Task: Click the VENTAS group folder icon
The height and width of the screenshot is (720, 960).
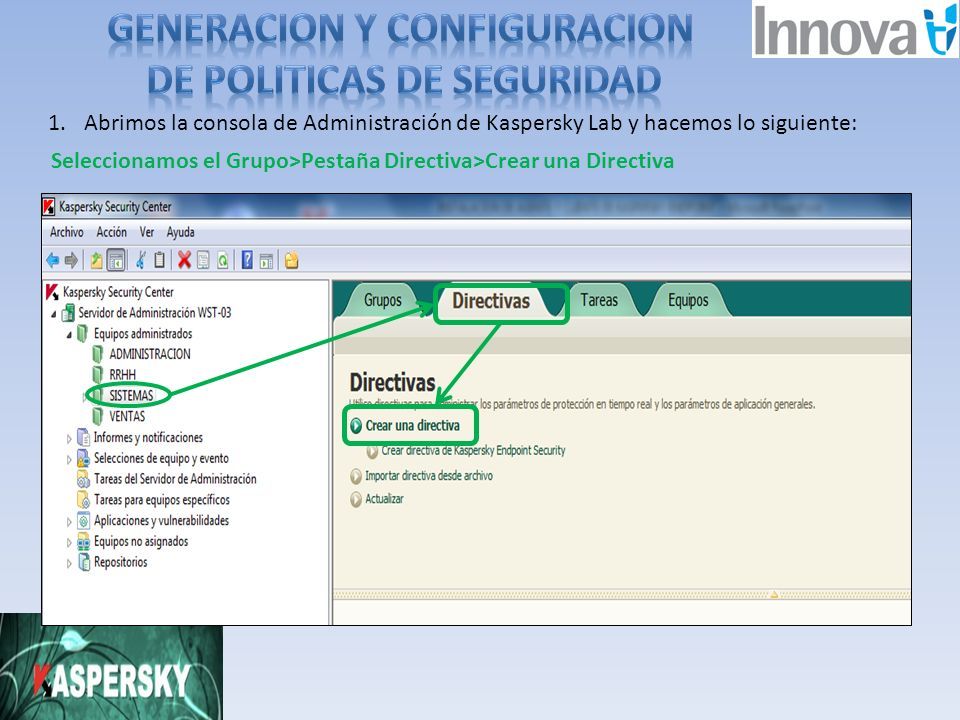Action: (x=98, y=416)
